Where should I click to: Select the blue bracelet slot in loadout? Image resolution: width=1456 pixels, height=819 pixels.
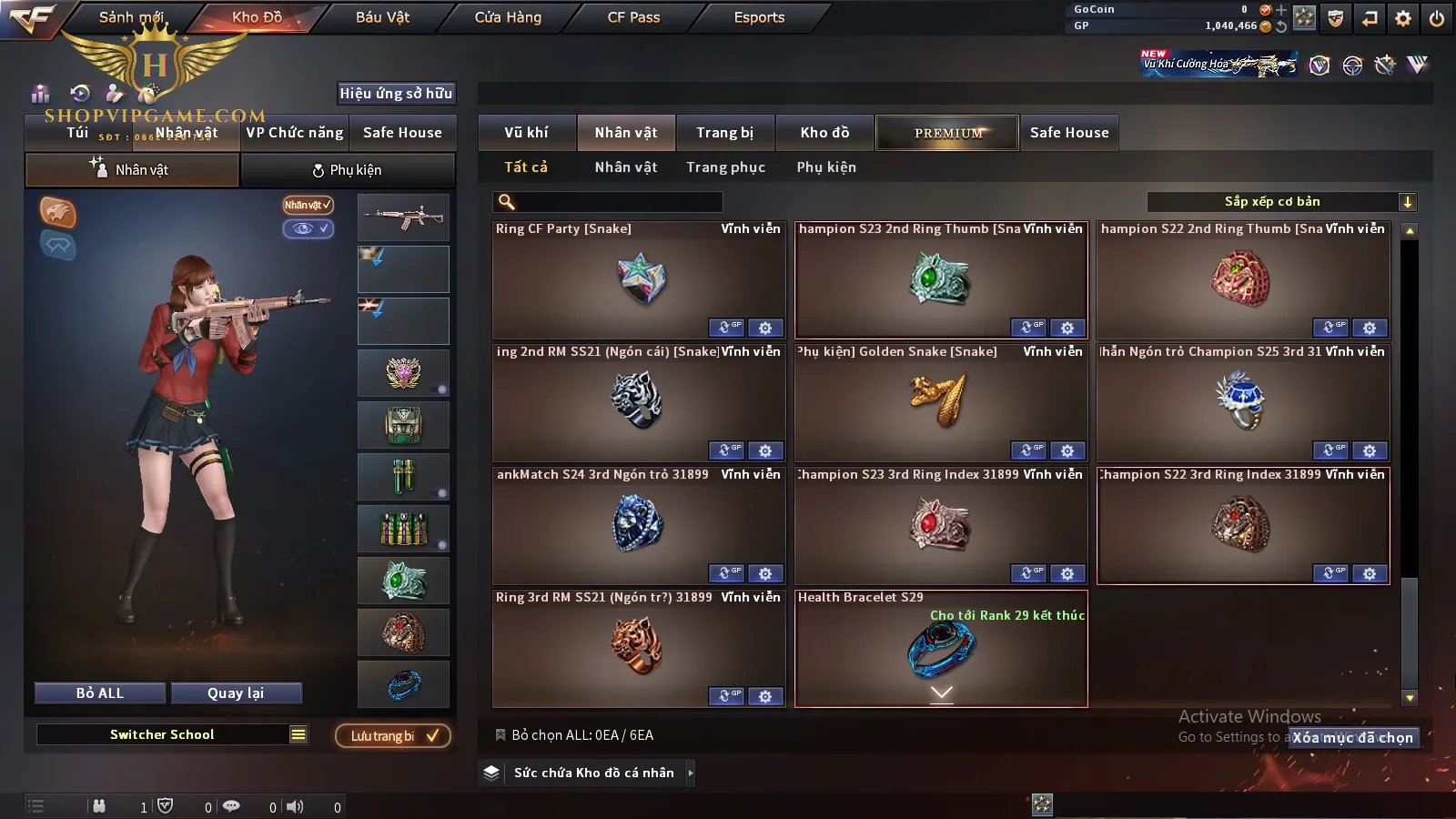403,684
